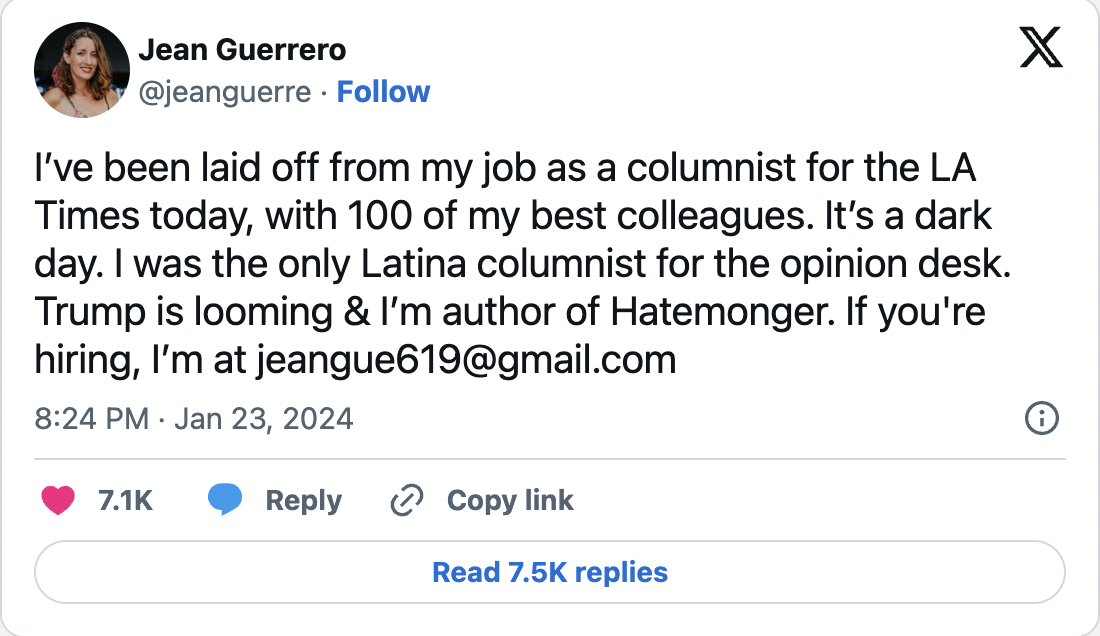Screen dimensions: 1100x636
Task: Click the blue reply bubble icon
Action: (226, 500)
